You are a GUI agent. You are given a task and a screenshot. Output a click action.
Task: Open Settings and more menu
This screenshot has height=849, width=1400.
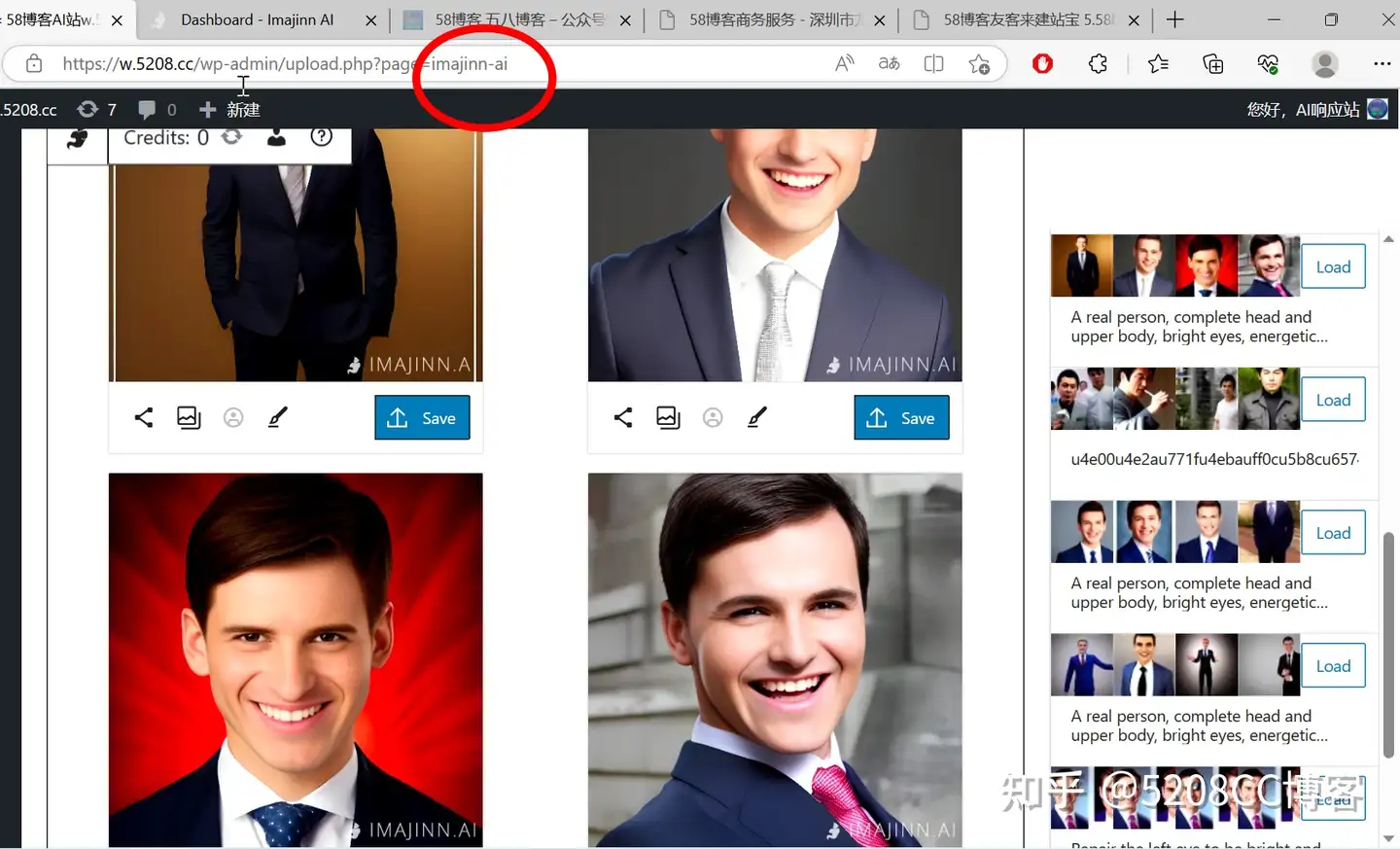pos(1382,64)
